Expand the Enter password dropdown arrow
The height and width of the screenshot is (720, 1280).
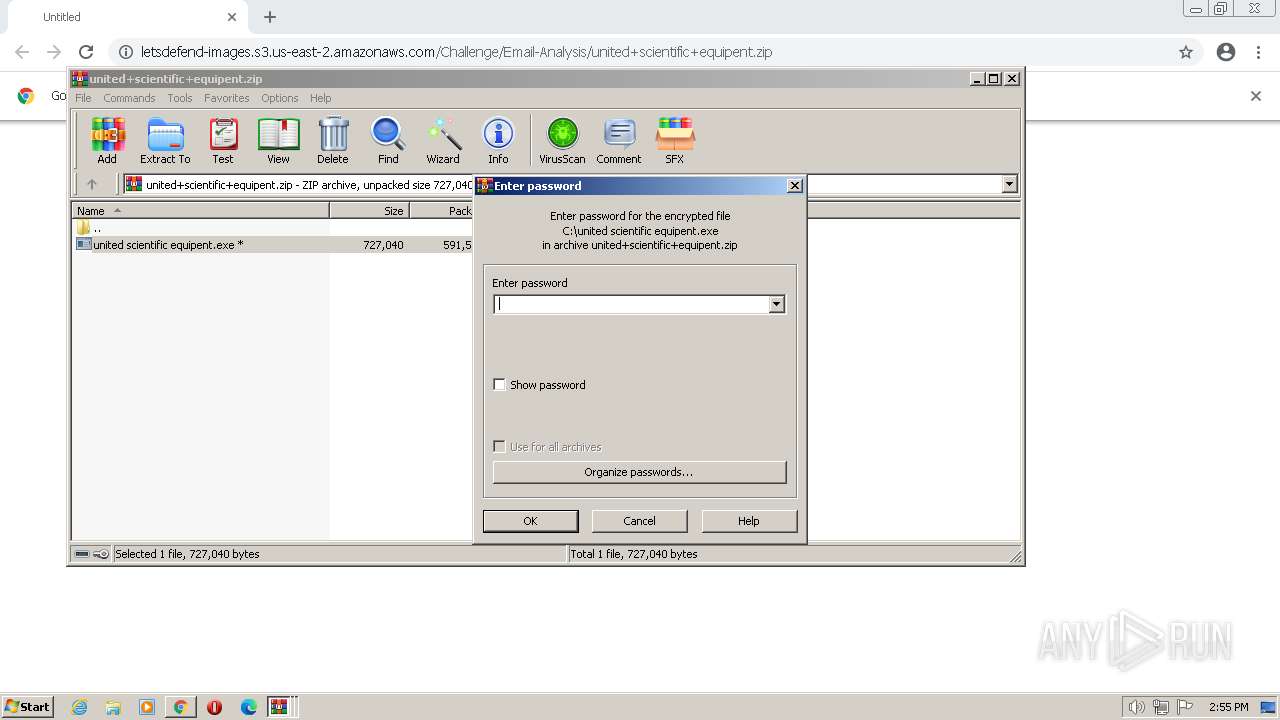click(x=776, y=304)
